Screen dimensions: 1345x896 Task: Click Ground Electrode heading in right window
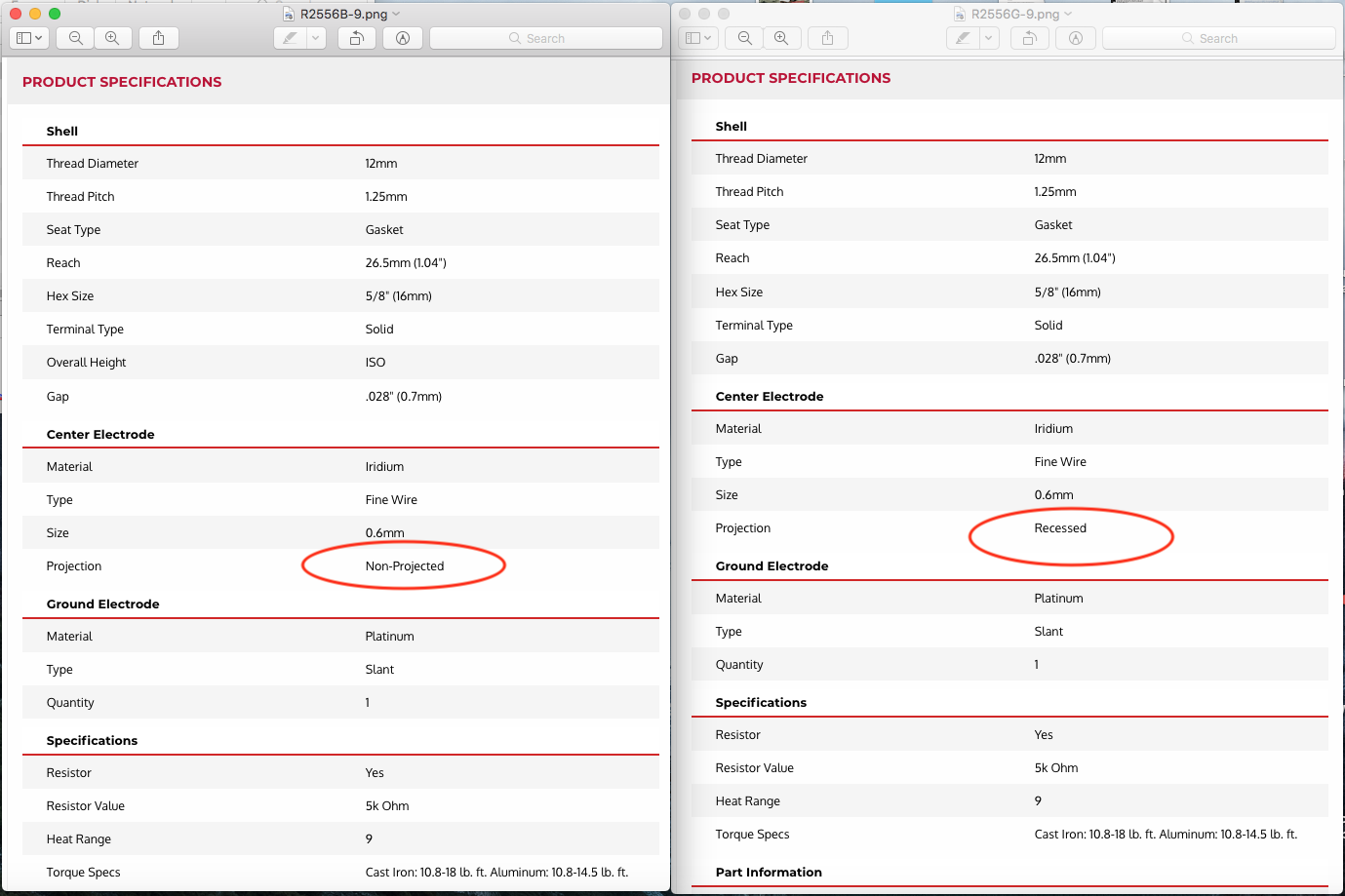tap(771, 566)
